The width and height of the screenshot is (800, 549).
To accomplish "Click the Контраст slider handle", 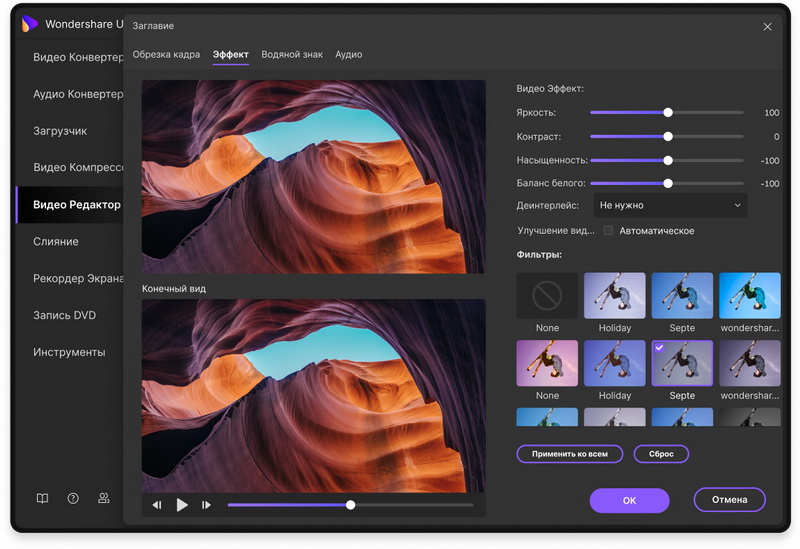I will [x=668, y=136].
